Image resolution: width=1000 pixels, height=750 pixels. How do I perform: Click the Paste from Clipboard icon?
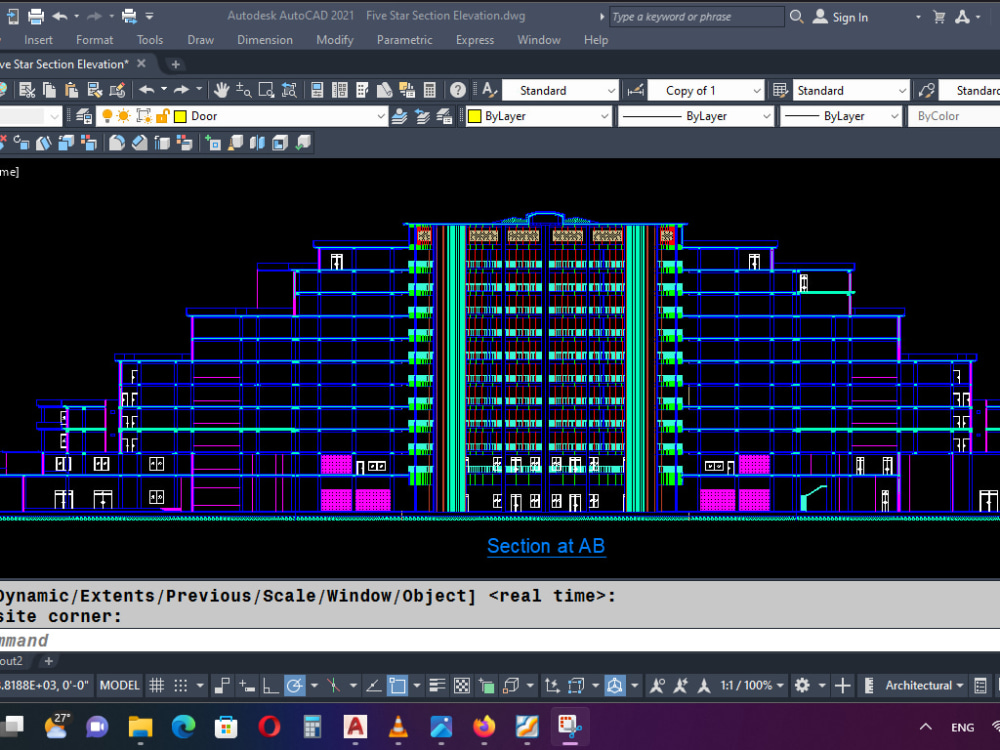71,90
